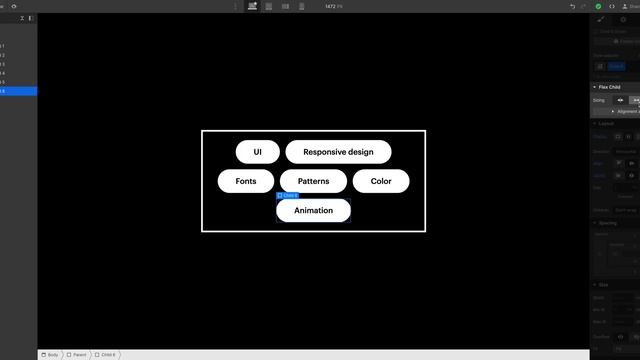Image resolution: width=640 pixels, height=360 pixels.
Task: Click the Fonts pill on canvas
Action: tap(246, 181)
